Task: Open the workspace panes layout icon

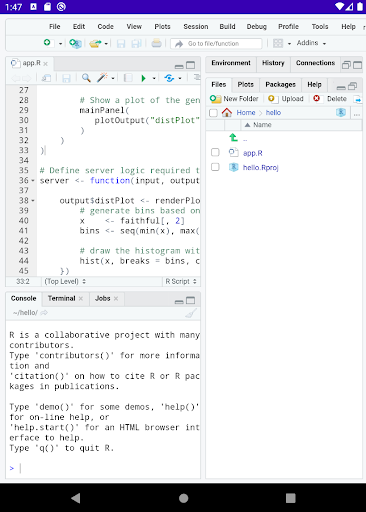Action: click(x=278, y=43)
